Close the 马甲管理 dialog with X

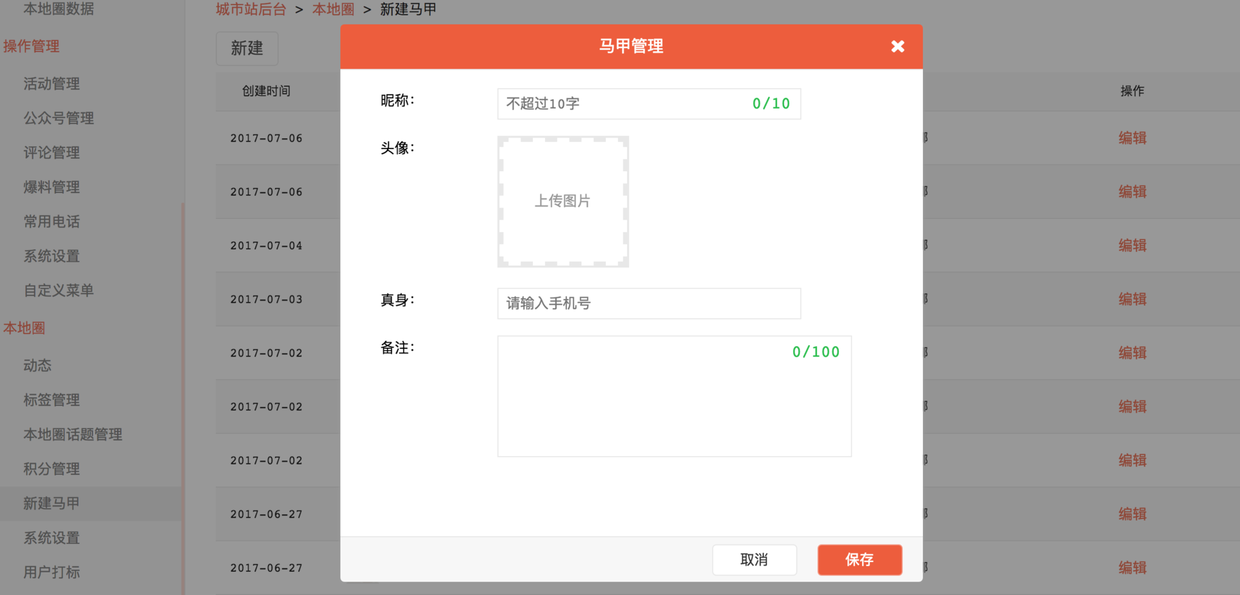pyautogui.click(x=897, y=46)
